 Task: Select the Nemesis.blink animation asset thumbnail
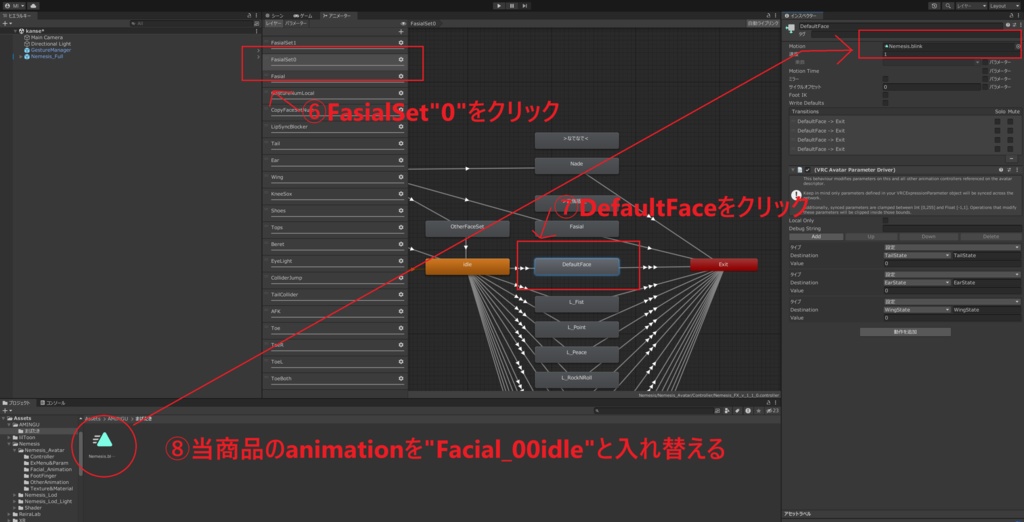click(x=103, y=440)
